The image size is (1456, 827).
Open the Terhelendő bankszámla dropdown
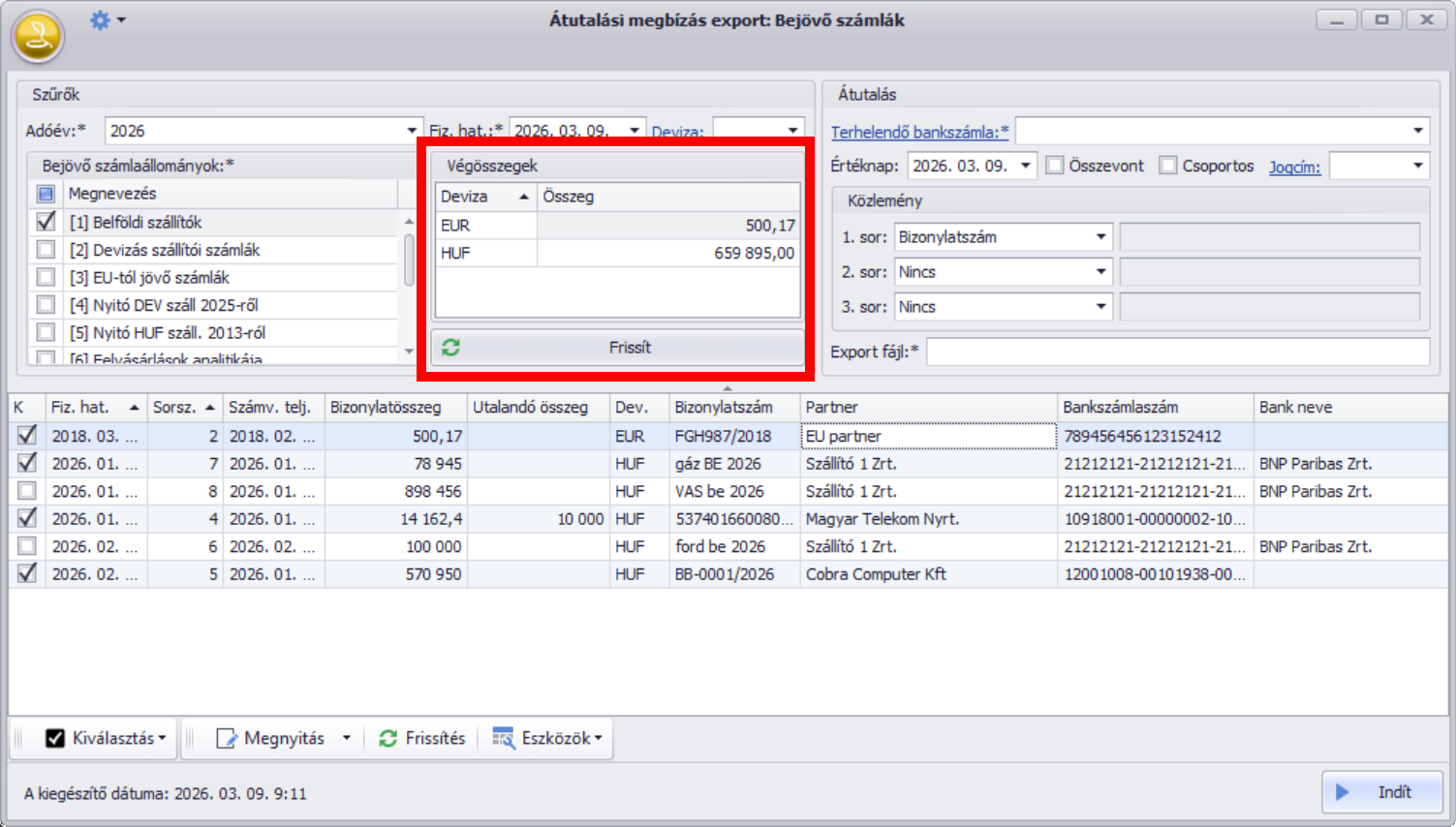[1417, 131]
